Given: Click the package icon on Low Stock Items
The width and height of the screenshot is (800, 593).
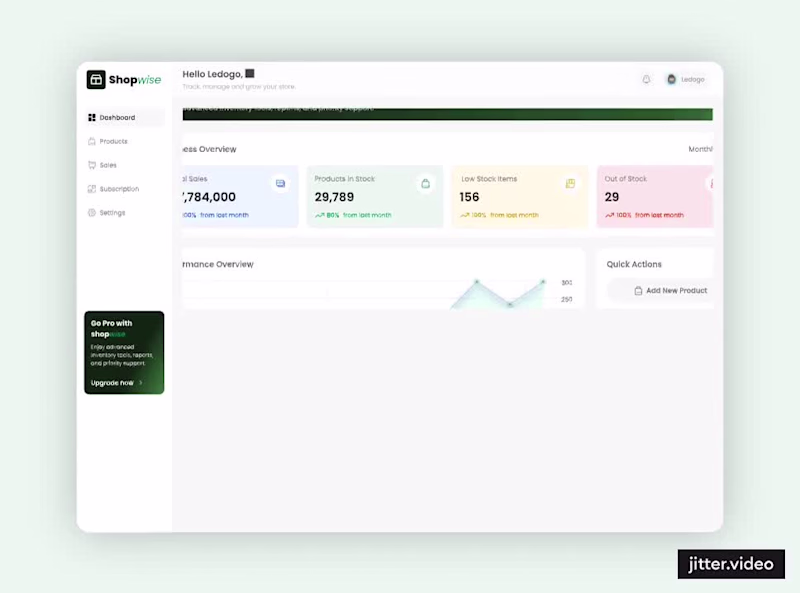Looking at the screenshot, I should point(570,183).
